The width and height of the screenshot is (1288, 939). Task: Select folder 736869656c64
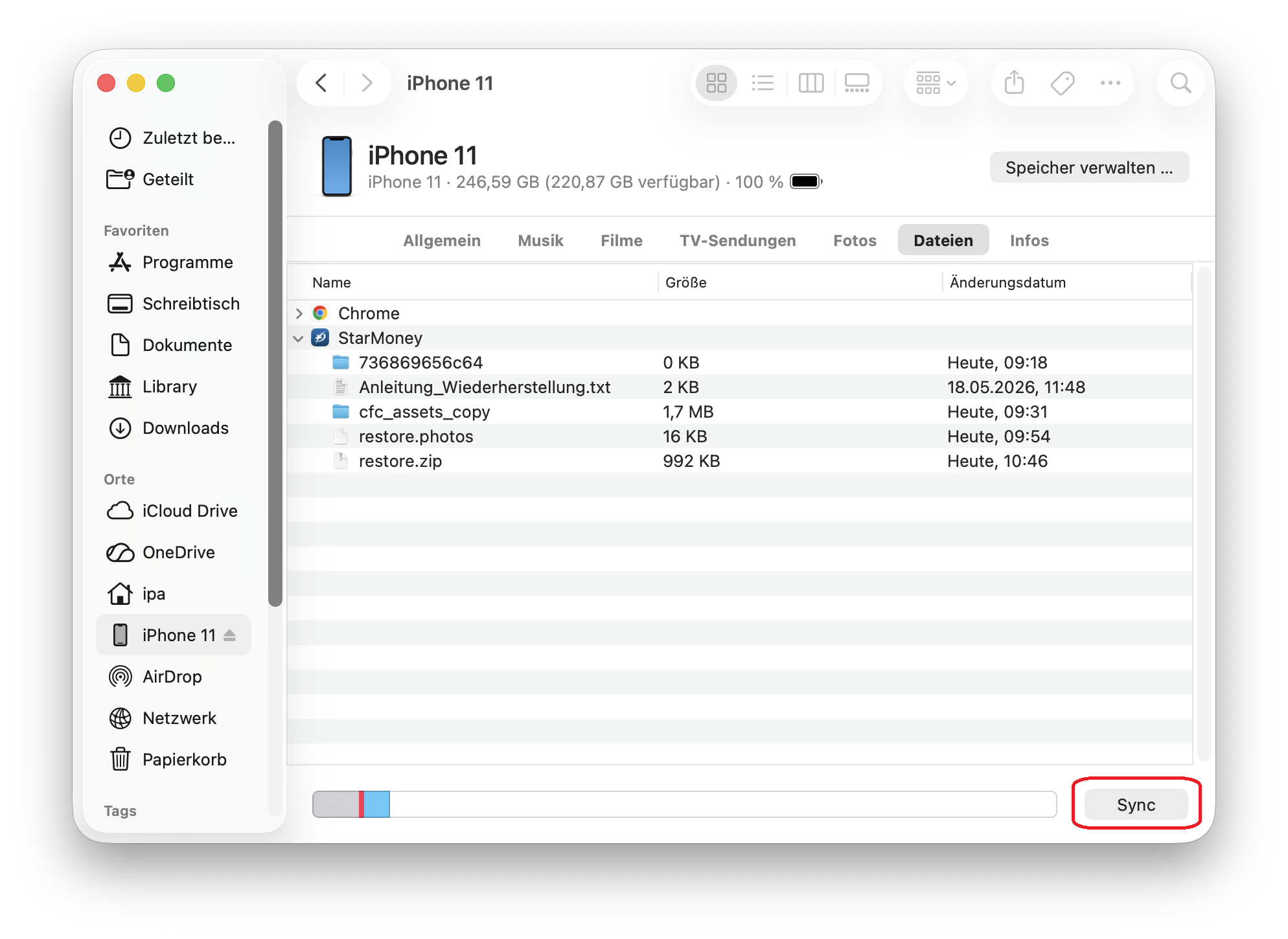pyautogui.click(x=740, y=363)
